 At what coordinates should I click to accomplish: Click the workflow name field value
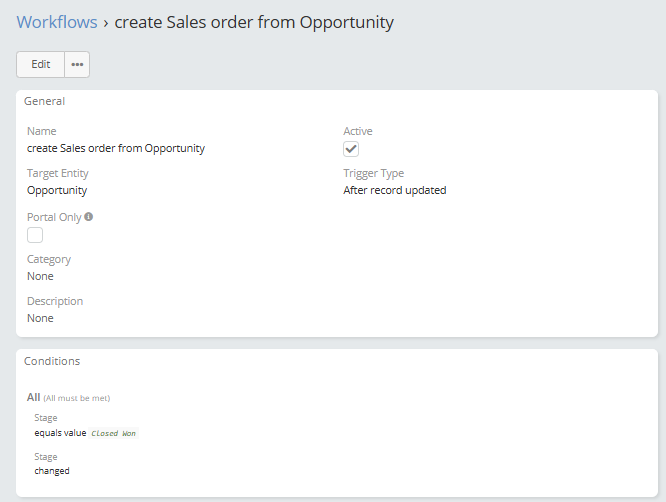(116, 148)
